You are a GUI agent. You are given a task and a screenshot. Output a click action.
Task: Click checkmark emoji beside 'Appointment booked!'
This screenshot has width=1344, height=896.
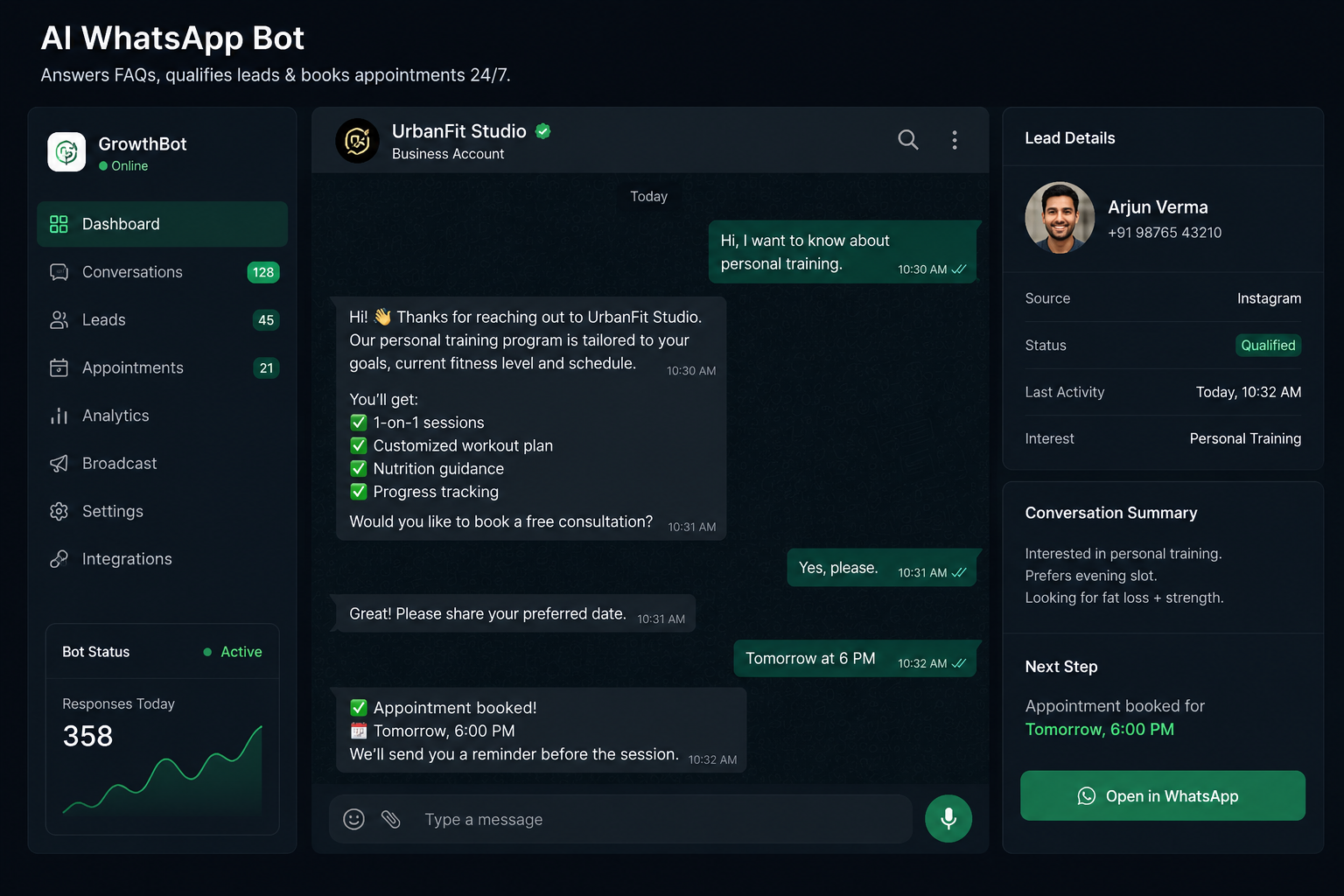[359, 707]
